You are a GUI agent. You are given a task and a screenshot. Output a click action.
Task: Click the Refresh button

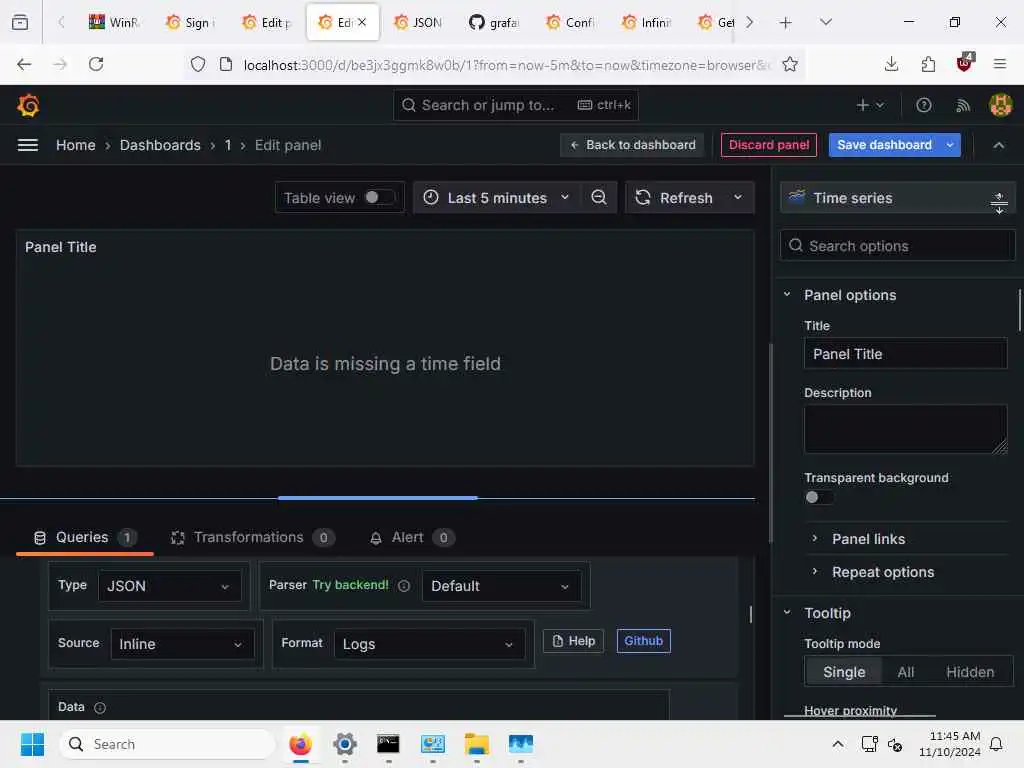pyautogui.click(x=674, y=197)
